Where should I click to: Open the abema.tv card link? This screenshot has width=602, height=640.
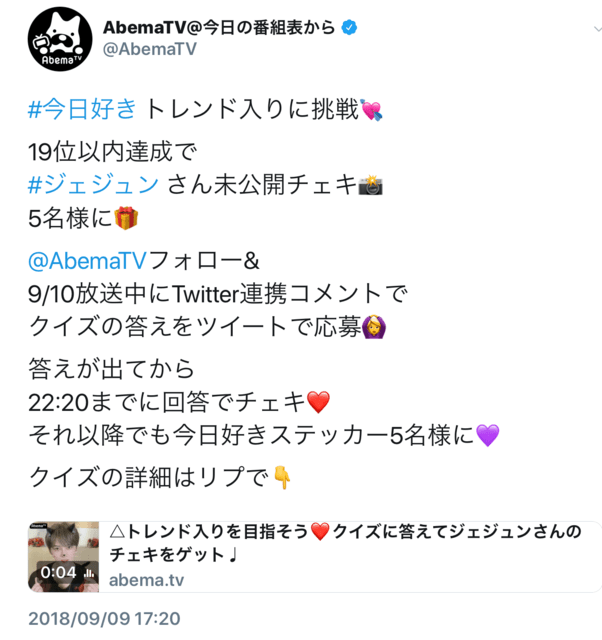click(x=146, y=580)
